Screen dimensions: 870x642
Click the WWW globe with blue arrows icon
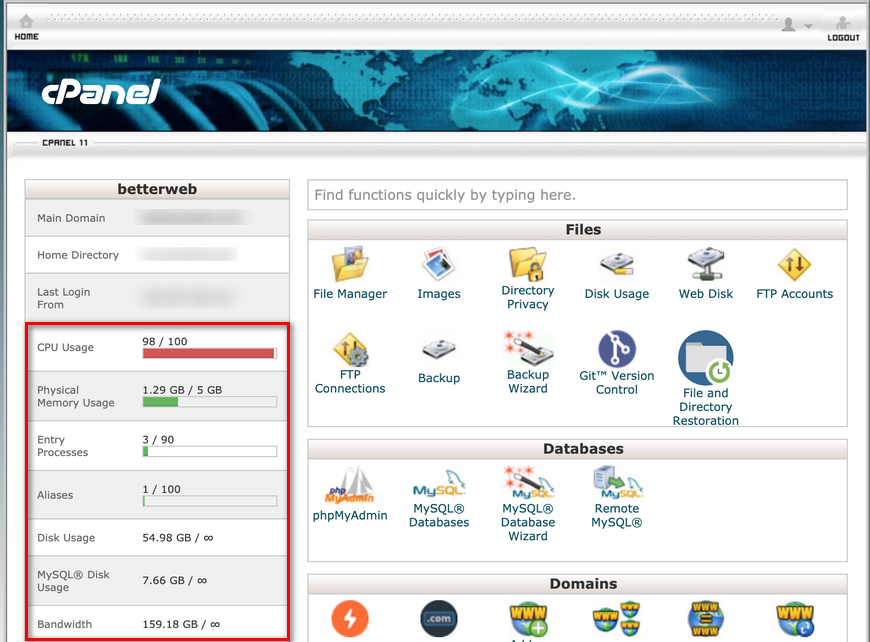pyautogui.click(x=795, y=619)
